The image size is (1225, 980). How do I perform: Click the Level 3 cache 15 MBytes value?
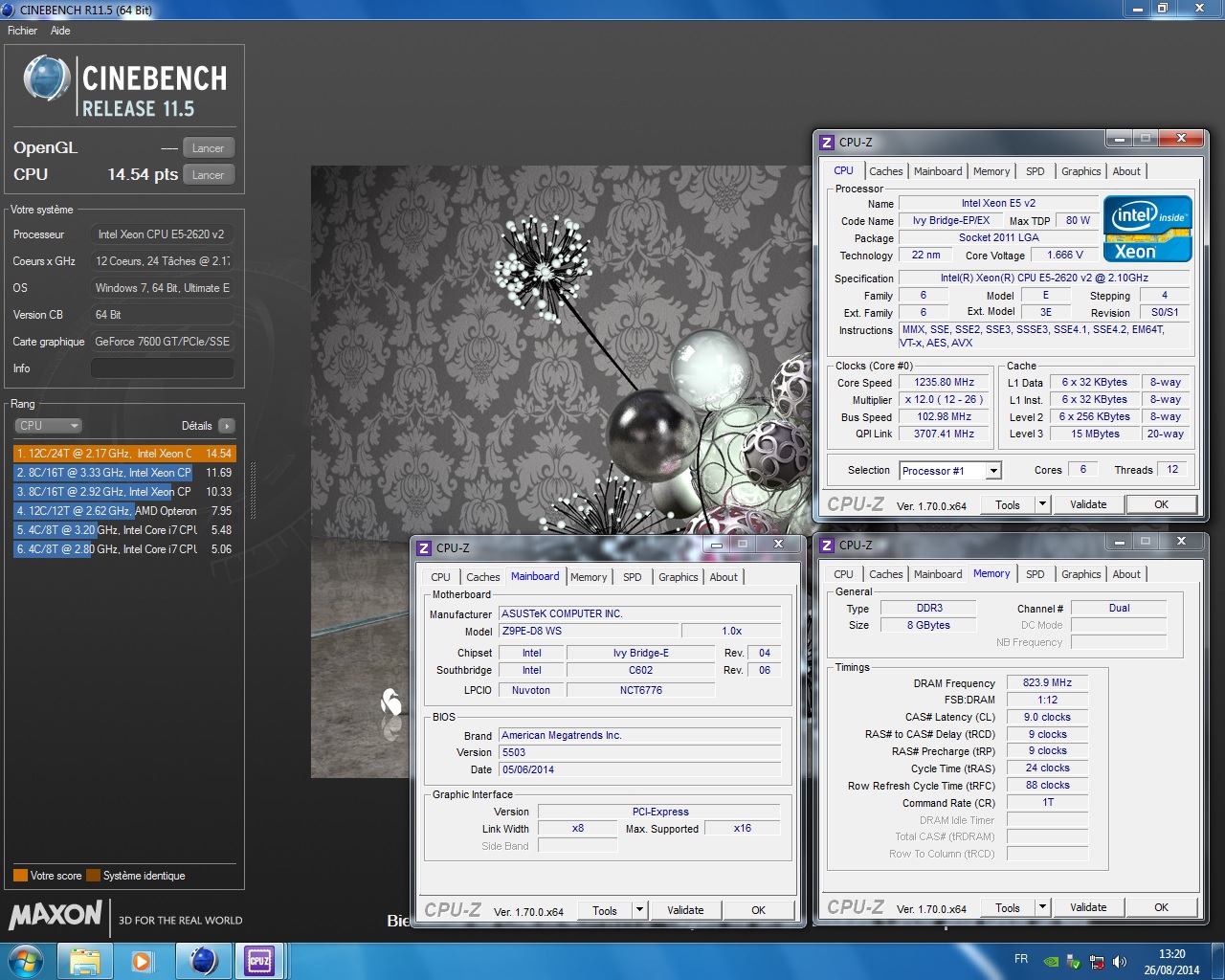pyautogui.click(x=1095, y=434)
